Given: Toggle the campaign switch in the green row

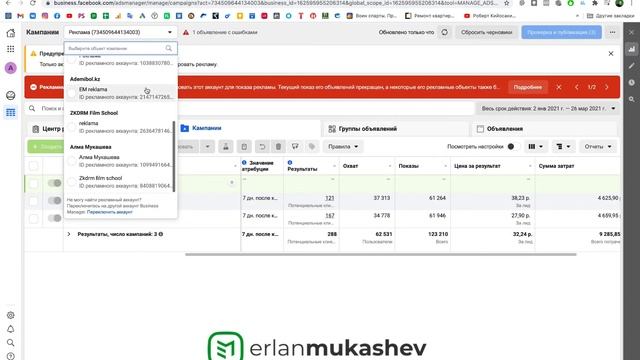Looking at the screenshot, I should tap(54, 183).
